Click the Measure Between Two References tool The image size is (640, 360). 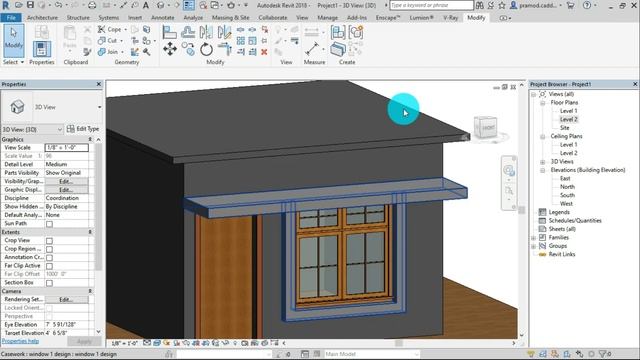(x=312, y=49)
